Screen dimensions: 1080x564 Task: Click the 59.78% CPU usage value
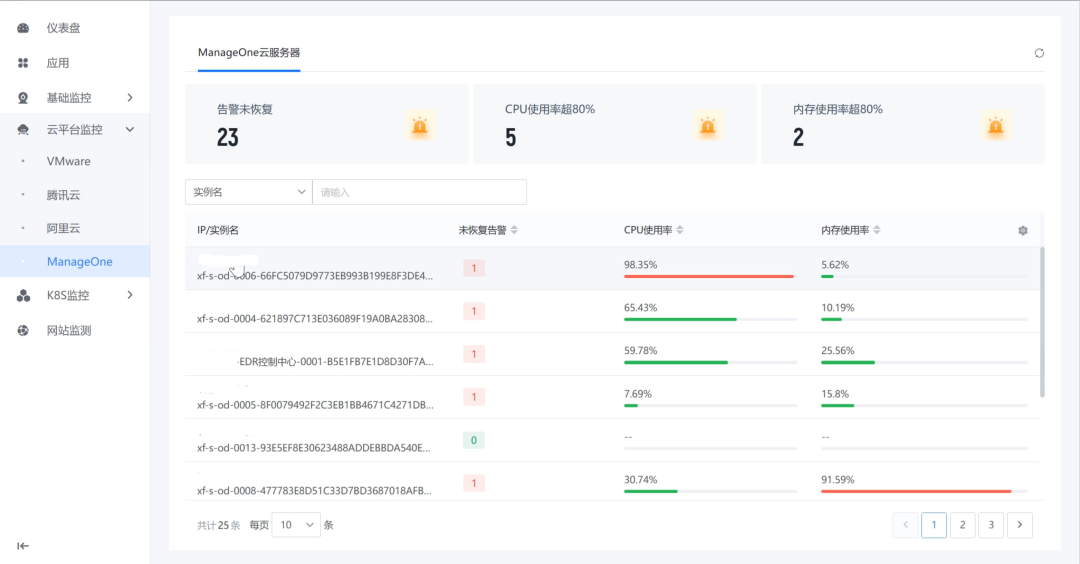tap(641, 351)
